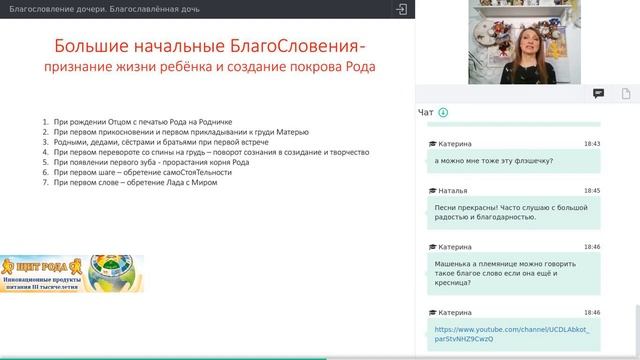
Task: Click the webinar title 'Благословение дочери'
Action: coord(104,9)
